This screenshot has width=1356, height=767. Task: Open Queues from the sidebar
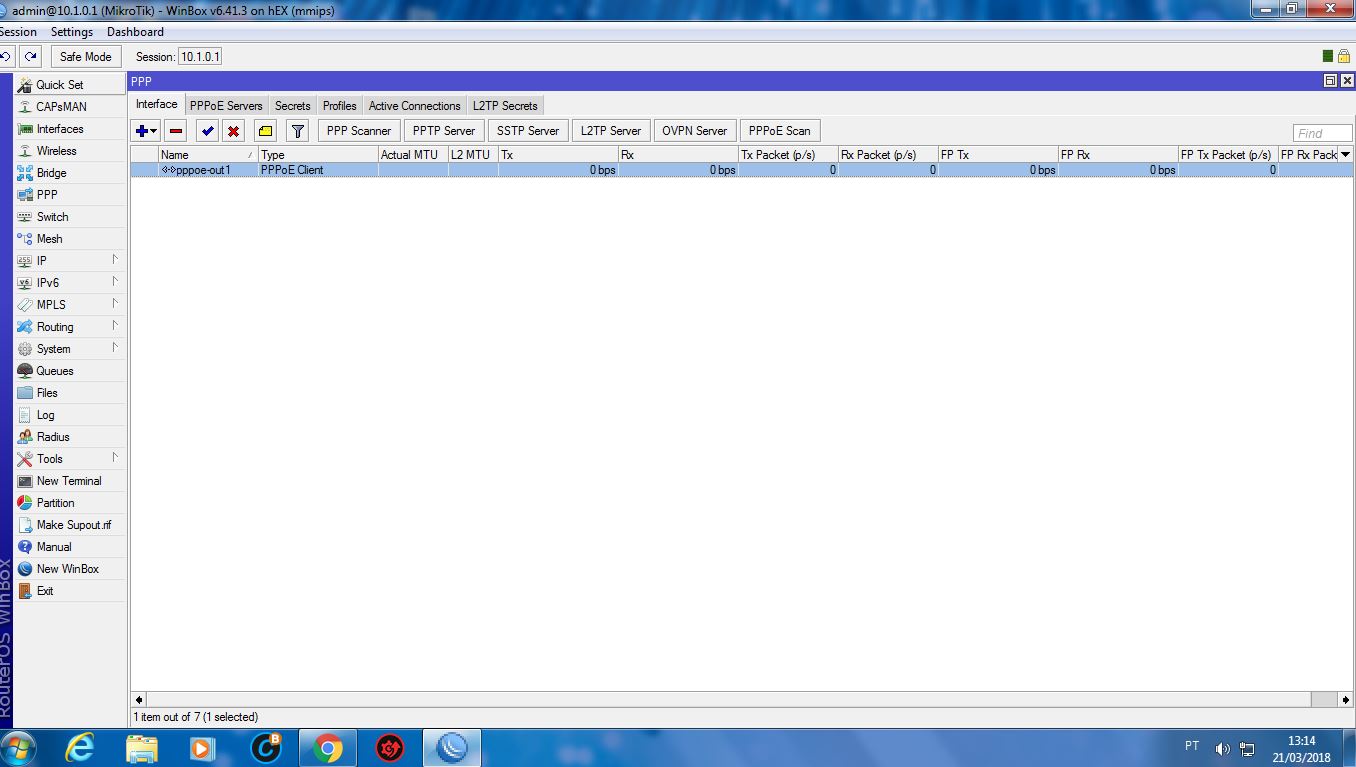point(70,371)
